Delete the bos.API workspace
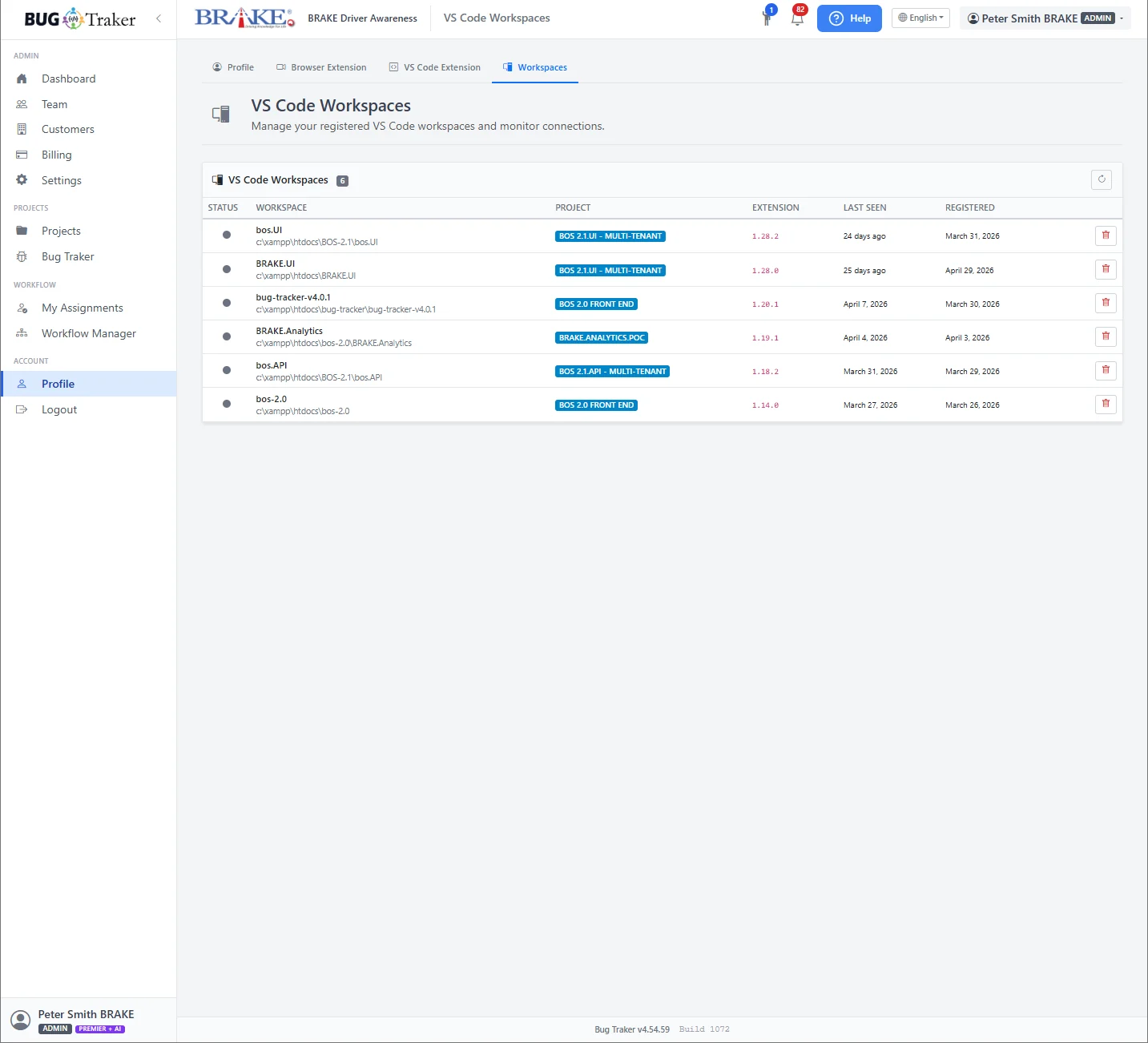1148x1043 pixels. coord(1106,370)
